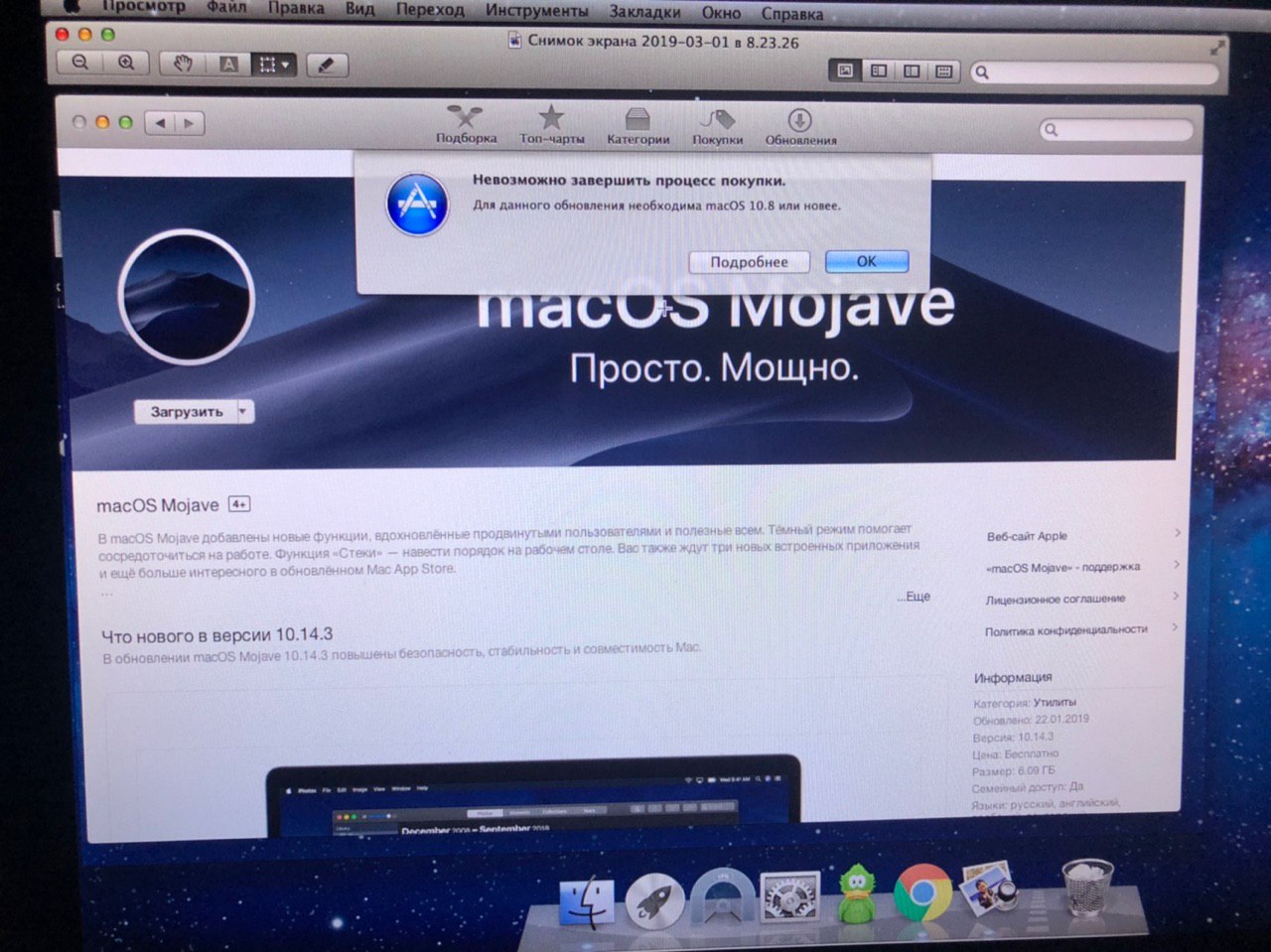This screenshot has height=952, width=1271.
Task: Open the Apple menu in the menu bar
Action: pos(71,6)
